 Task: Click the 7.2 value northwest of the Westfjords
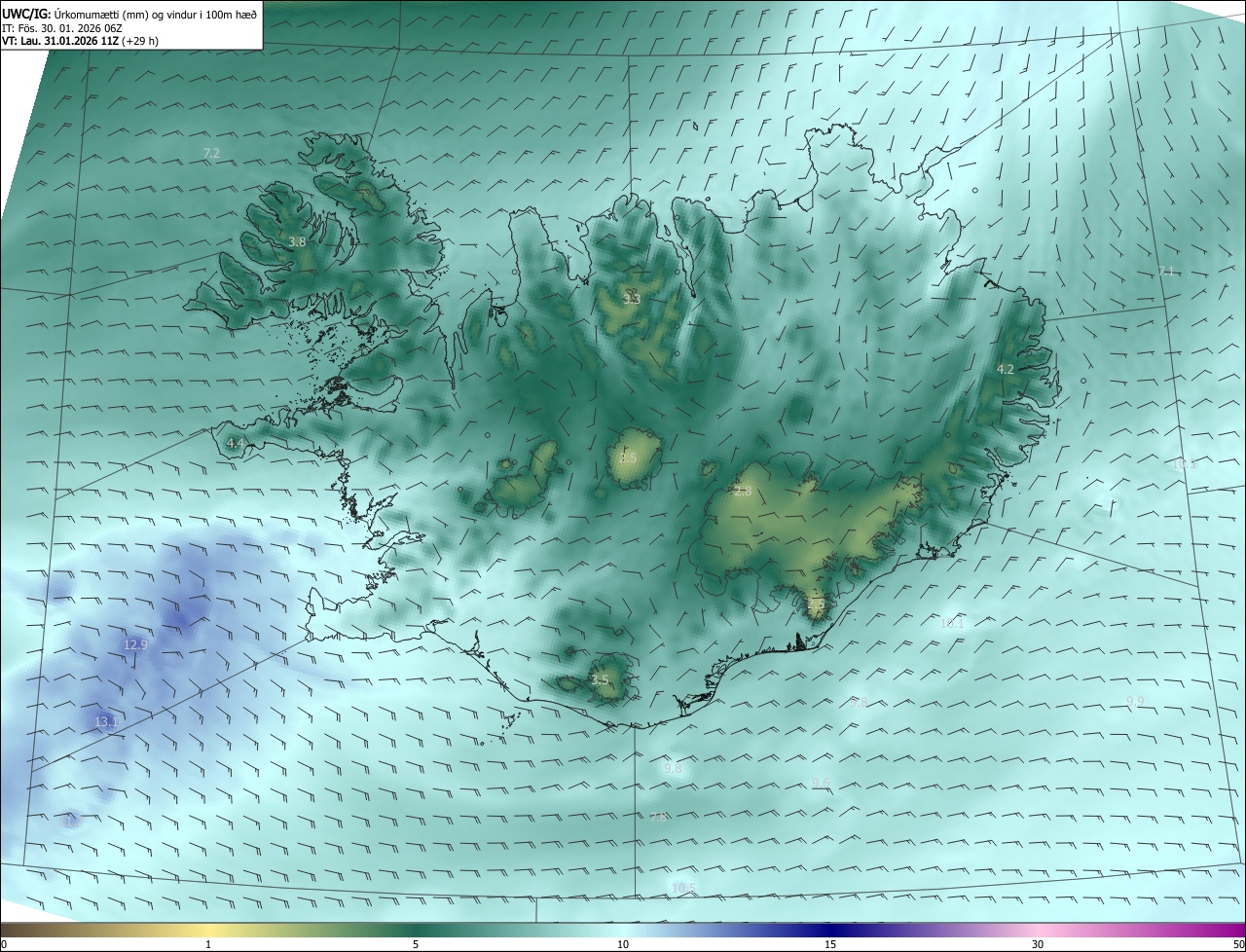[211, 154]
